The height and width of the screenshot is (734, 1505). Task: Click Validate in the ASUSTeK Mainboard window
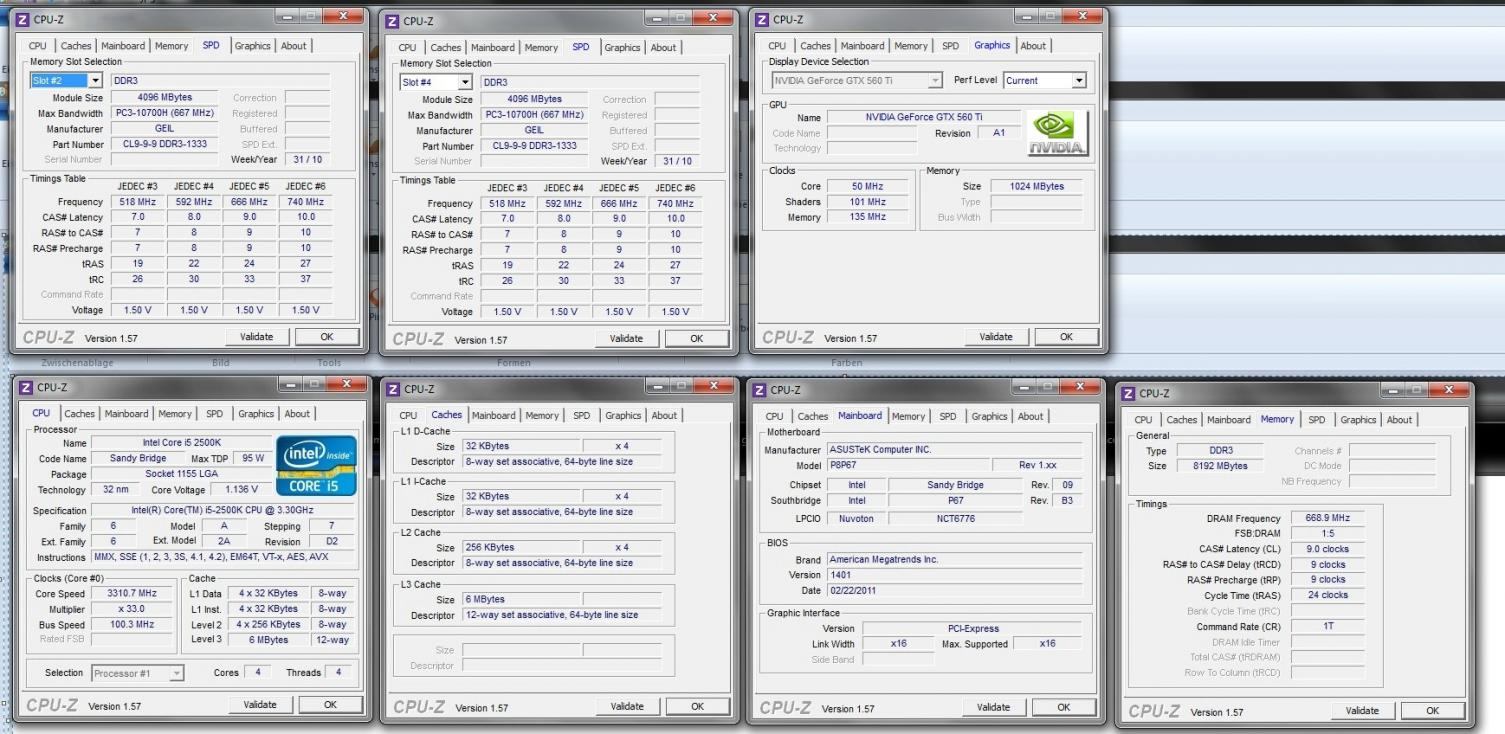993,707
